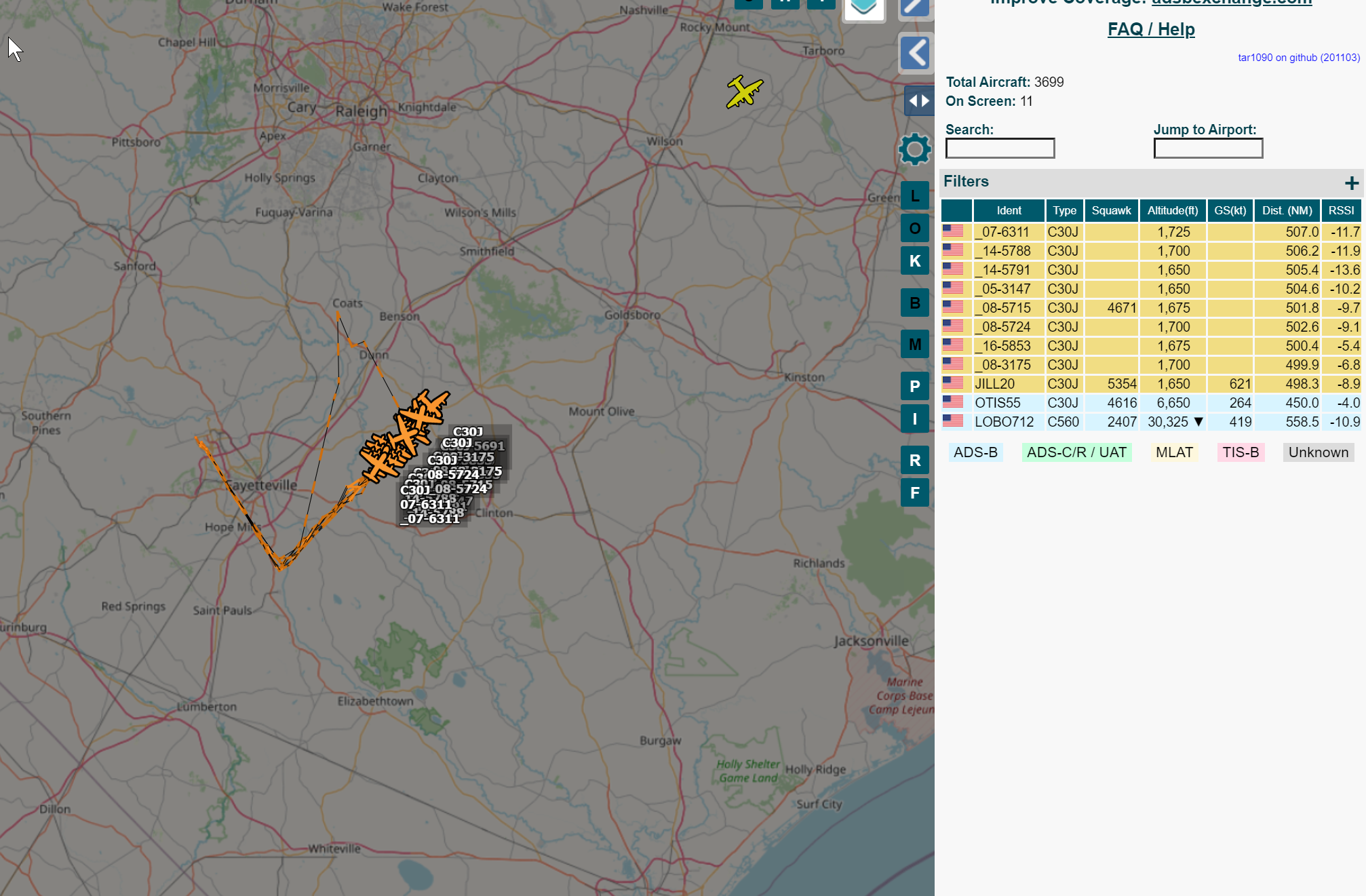Focus the Search input field
1366x896 pixels.
(1000, 149)
